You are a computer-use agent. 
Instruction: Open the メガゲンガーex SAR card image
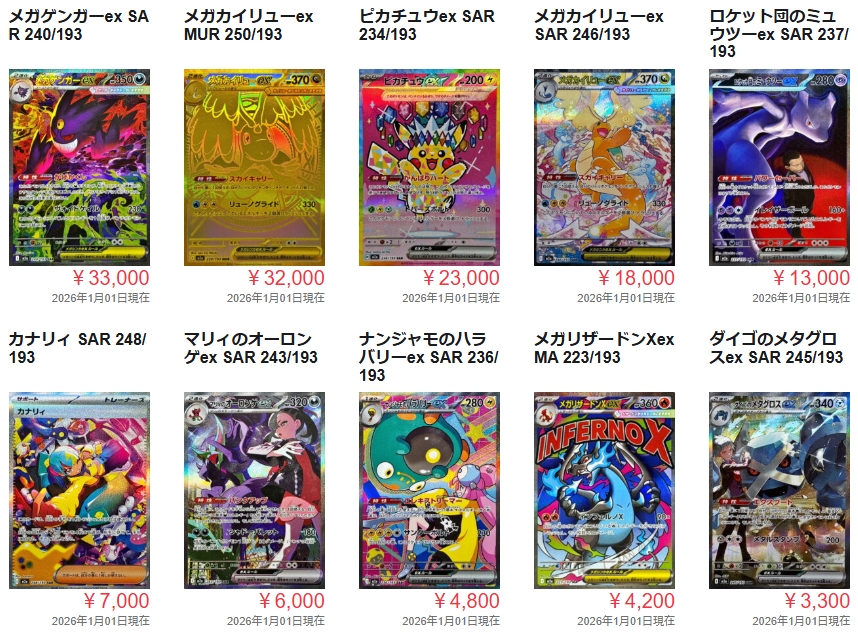tap(79, 167)
